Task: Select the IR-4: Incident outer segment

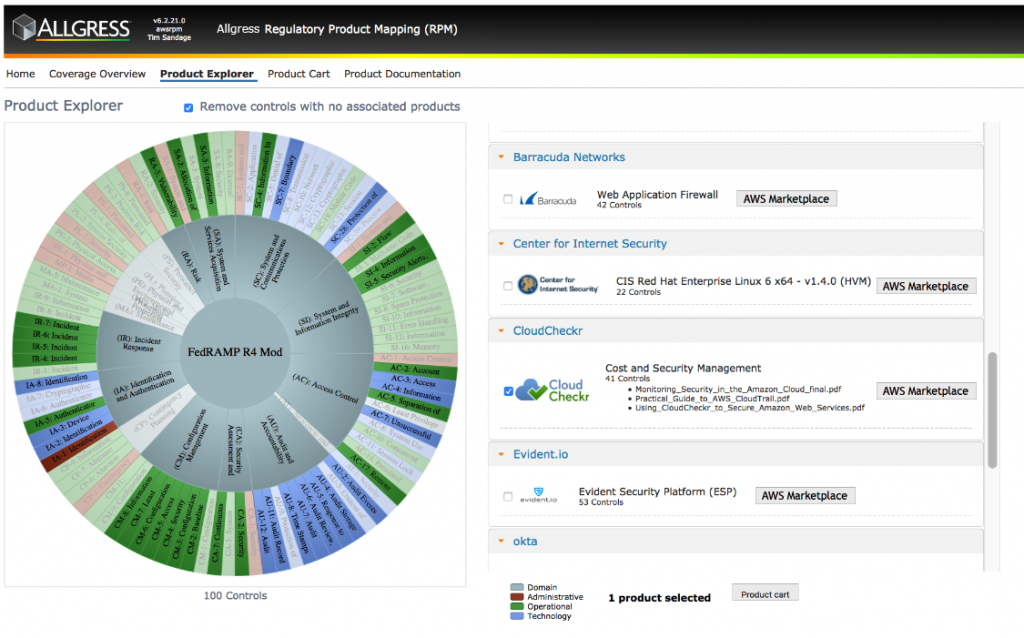Action: pos(54,359)
